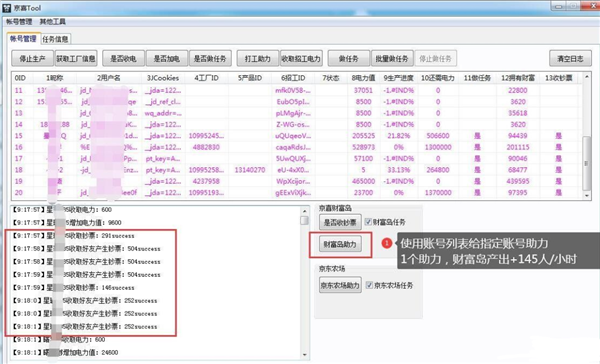Click the 京东农场助力 button
This screenshot has width=600, height=364.
coord(340,285)
